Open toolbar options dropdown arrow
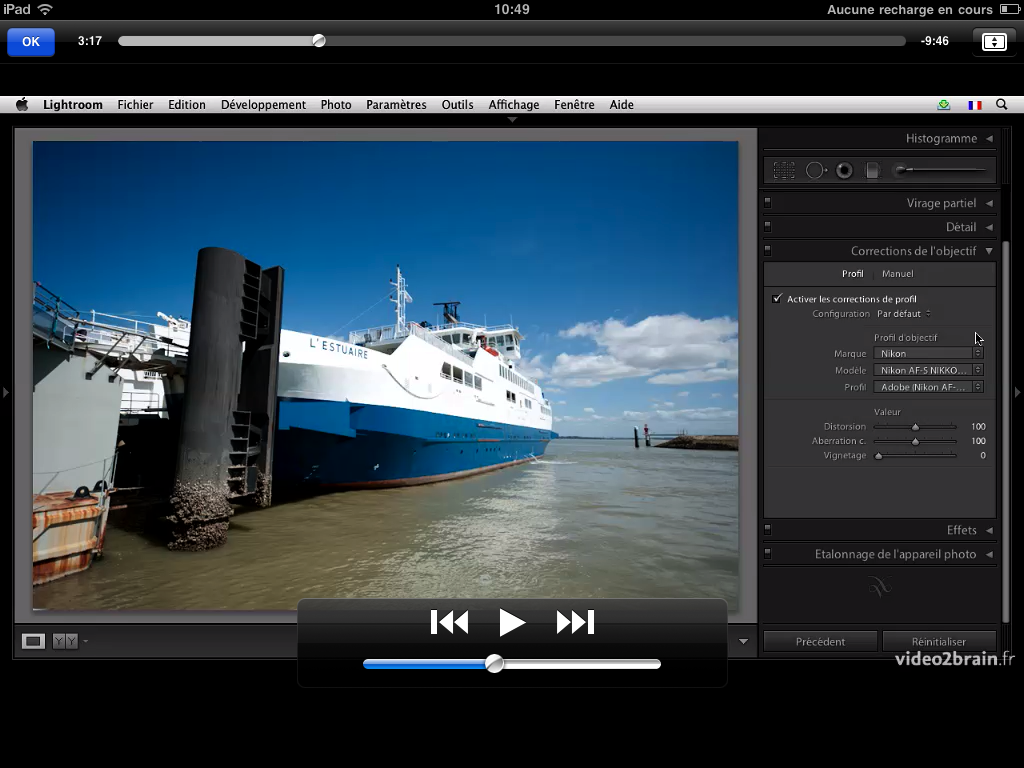Image resolution: width=1024 pixels, height=768 pixels. 743,641
